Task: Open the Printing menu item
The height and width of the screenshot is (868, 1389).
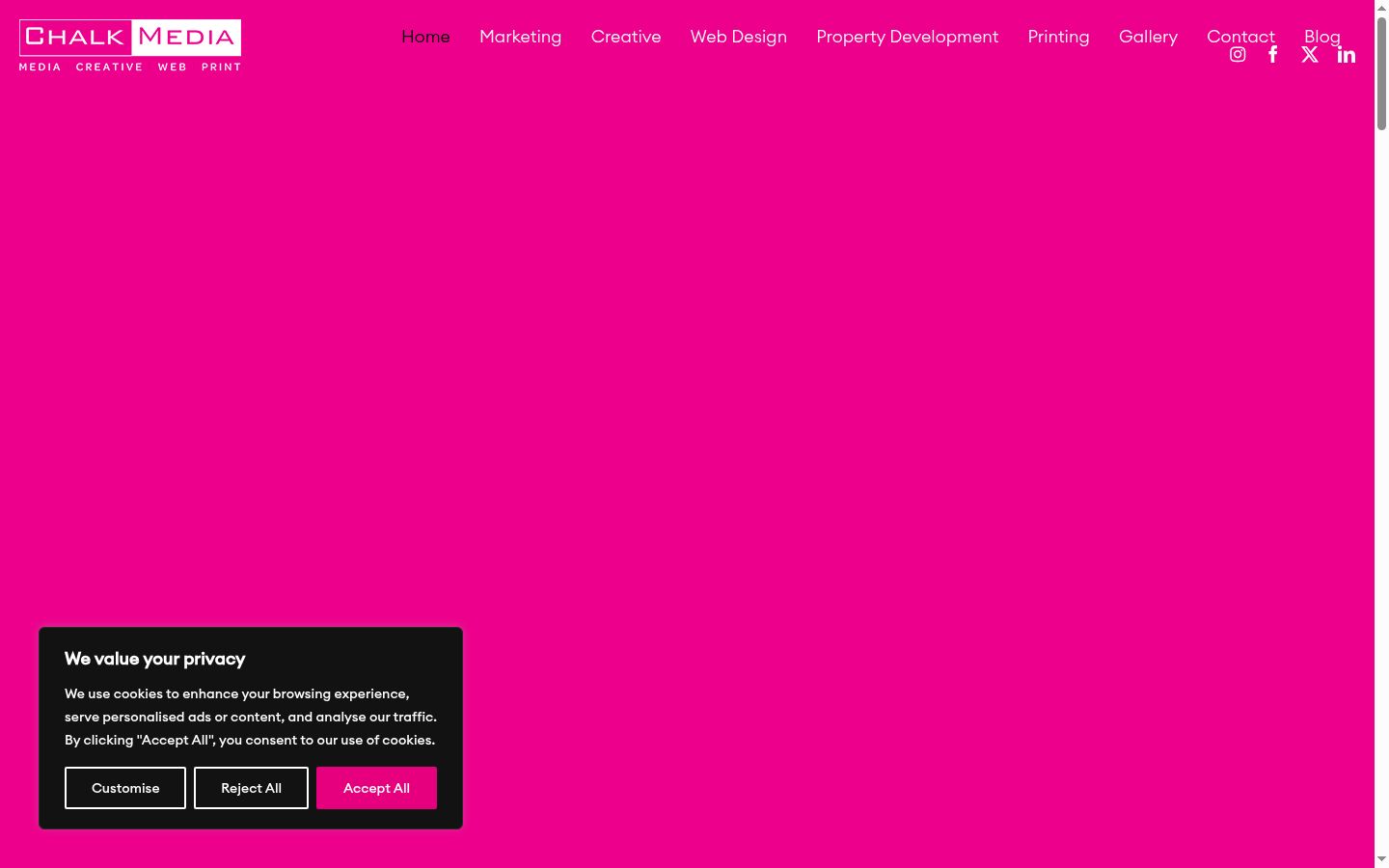Action: 1058,37
